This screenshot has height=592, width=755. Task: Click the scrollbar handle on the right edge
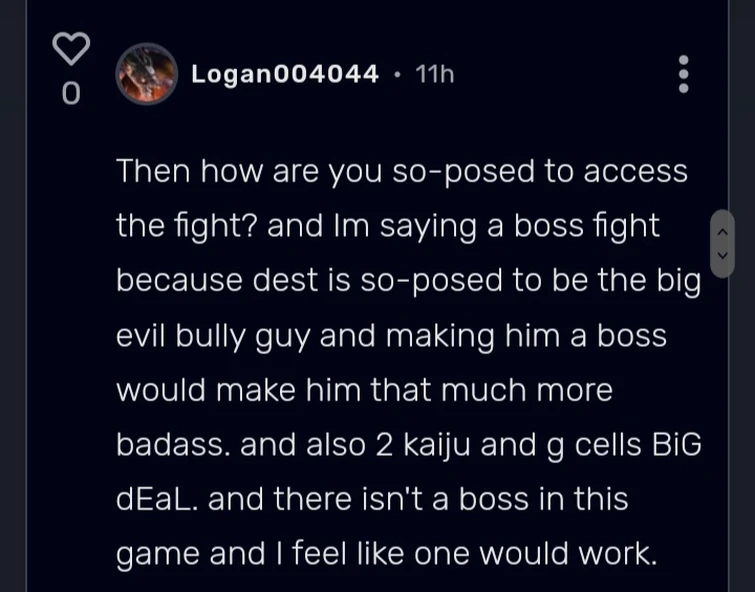click(722, 243)
